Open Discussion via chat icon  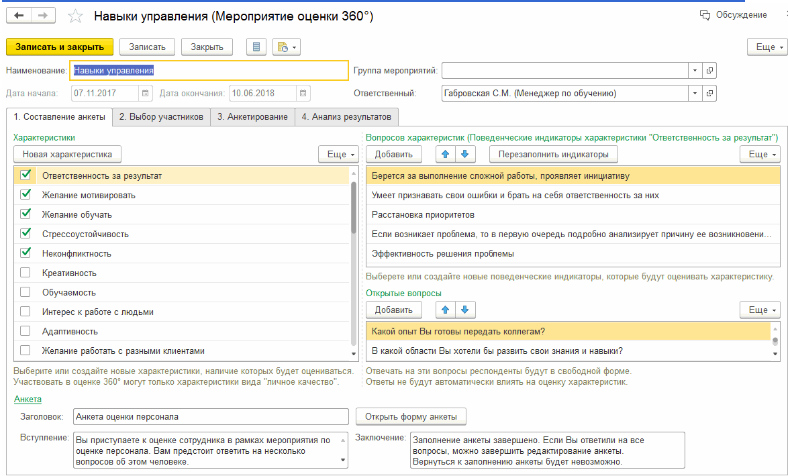point(705,15)
